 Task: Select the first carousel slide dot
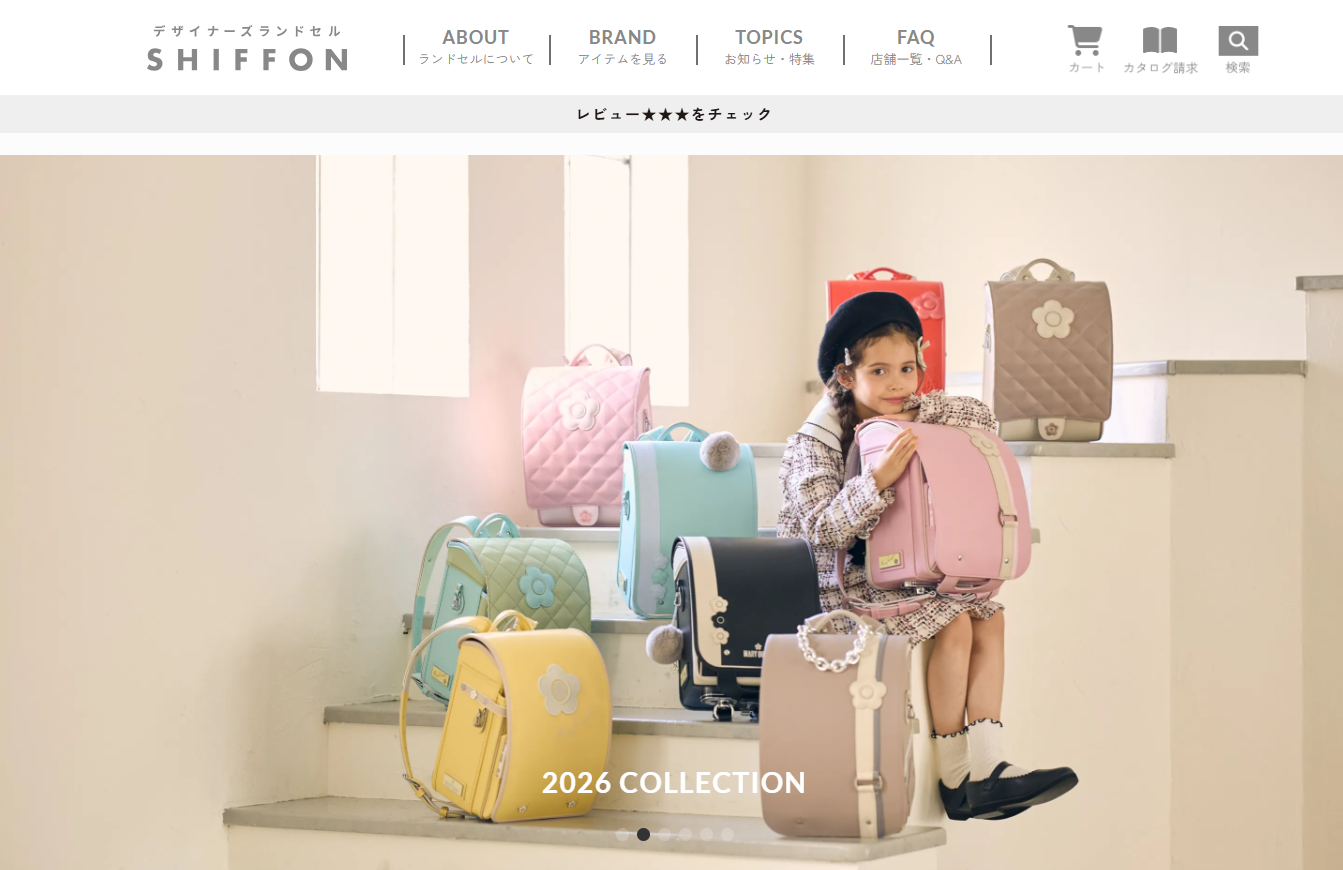click(x=622, y=834)
